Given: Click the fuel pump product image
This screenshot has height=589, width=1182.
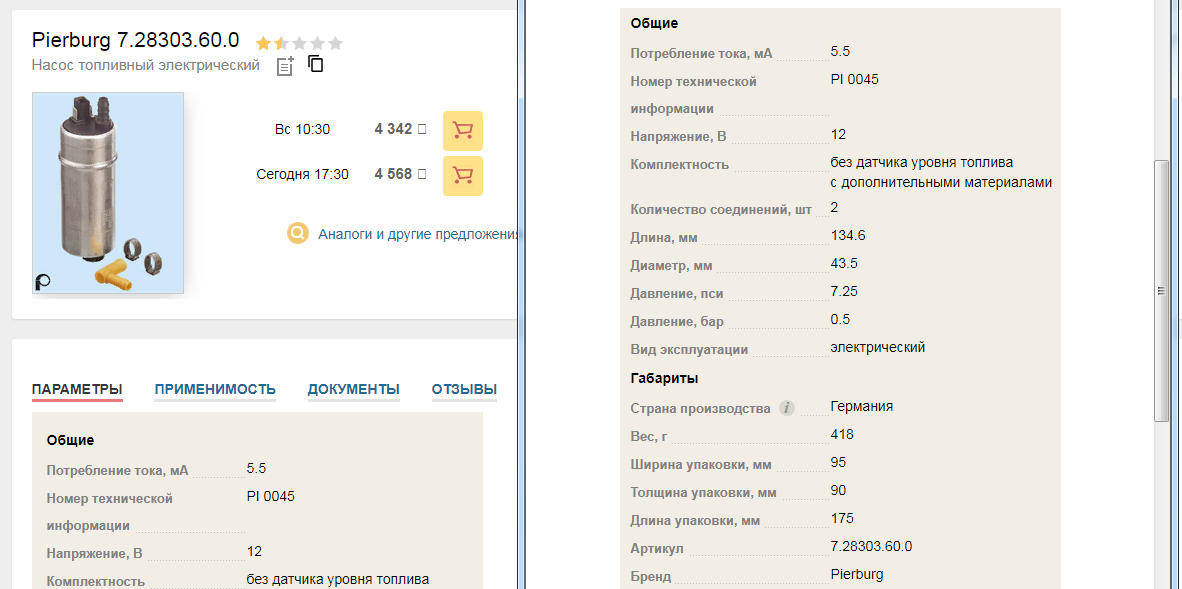Looking at the screenshot, I should pos(107,190).
